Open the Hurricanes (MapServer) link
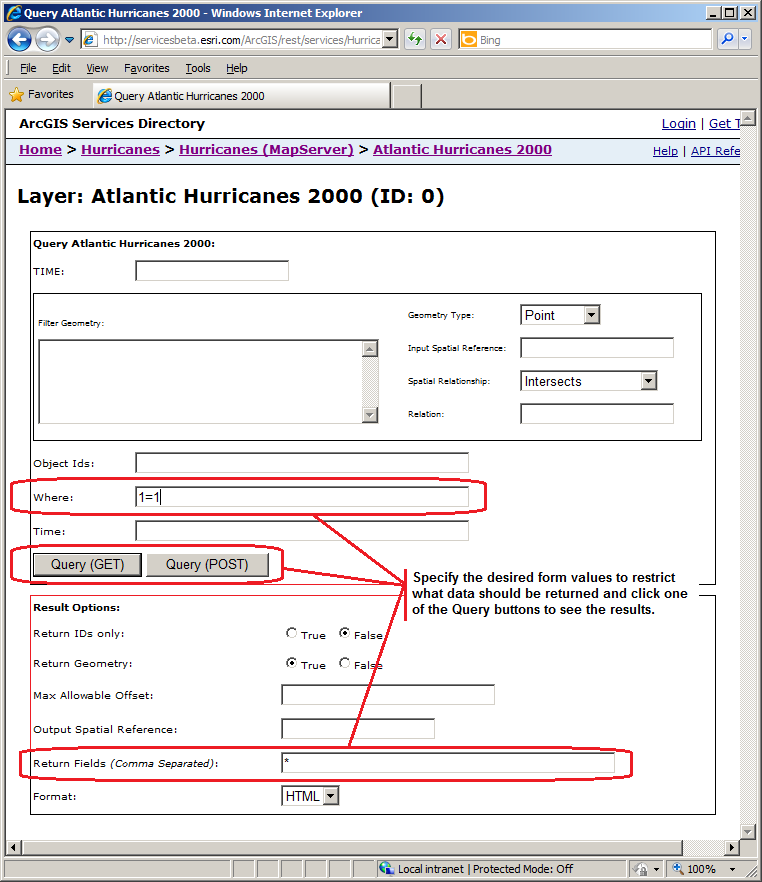 click(x=267, y=150)
